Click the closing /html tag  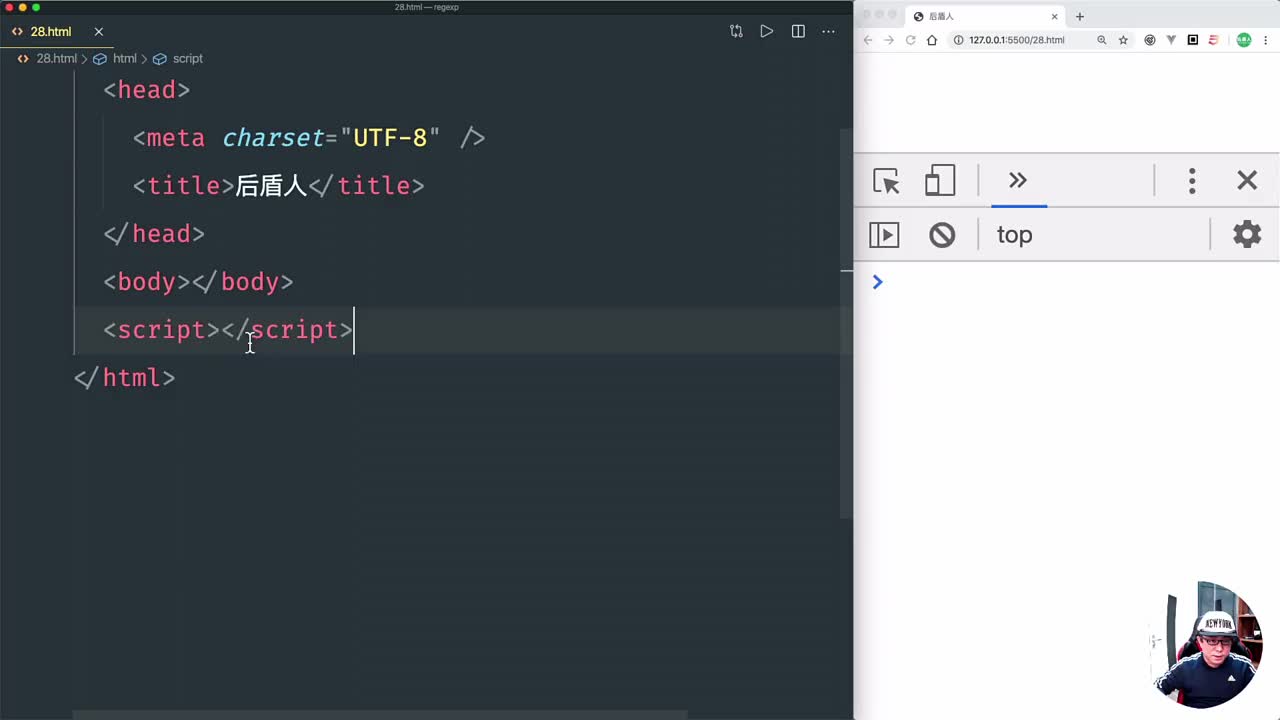(x=125, y=378)
